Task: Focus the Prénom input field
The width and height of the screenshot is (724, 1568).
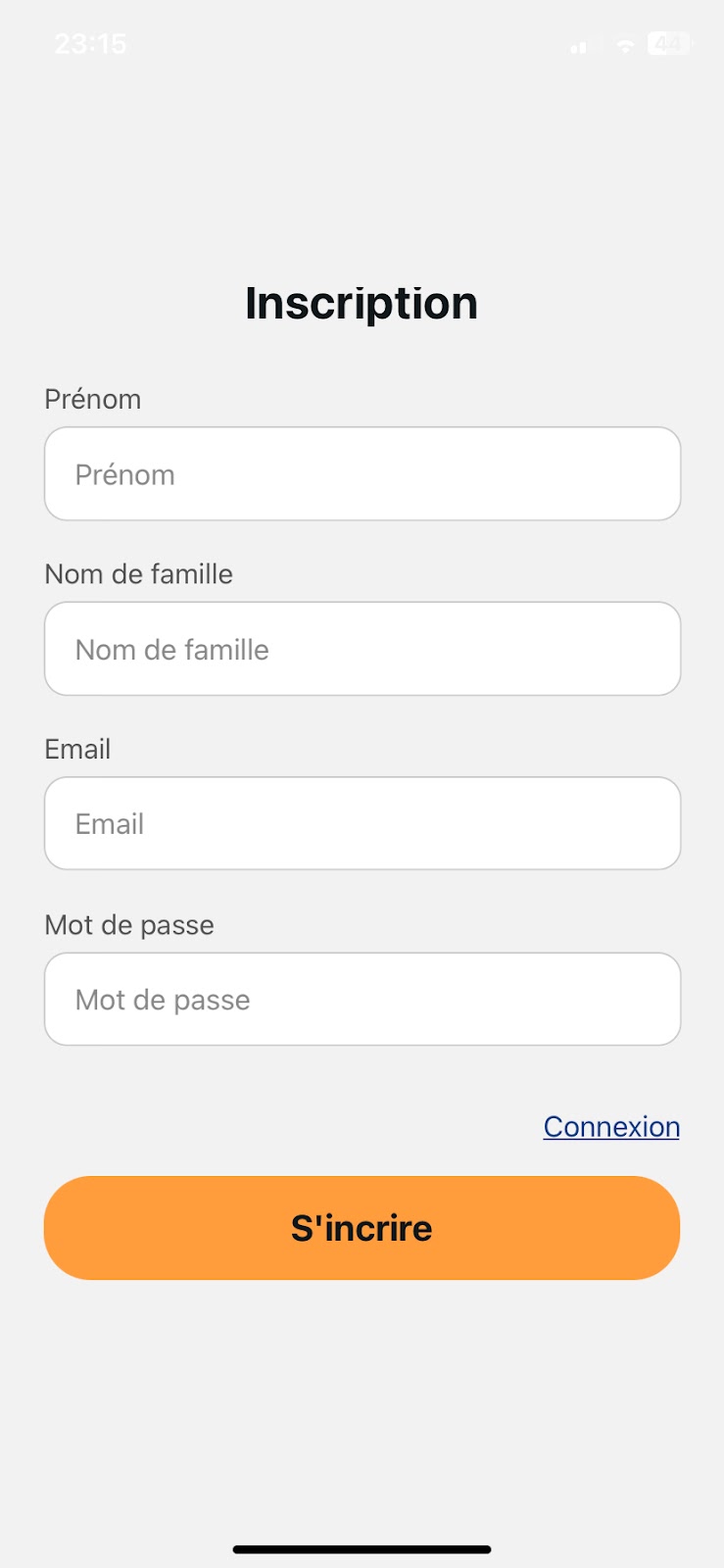Action: pos(362,473)
